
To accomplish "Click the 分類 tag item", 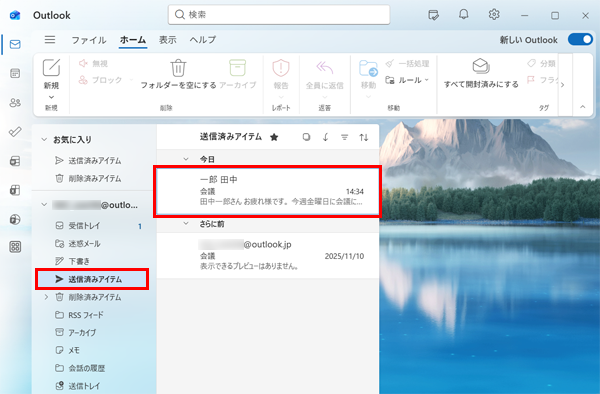I will (x=541, y=63).
